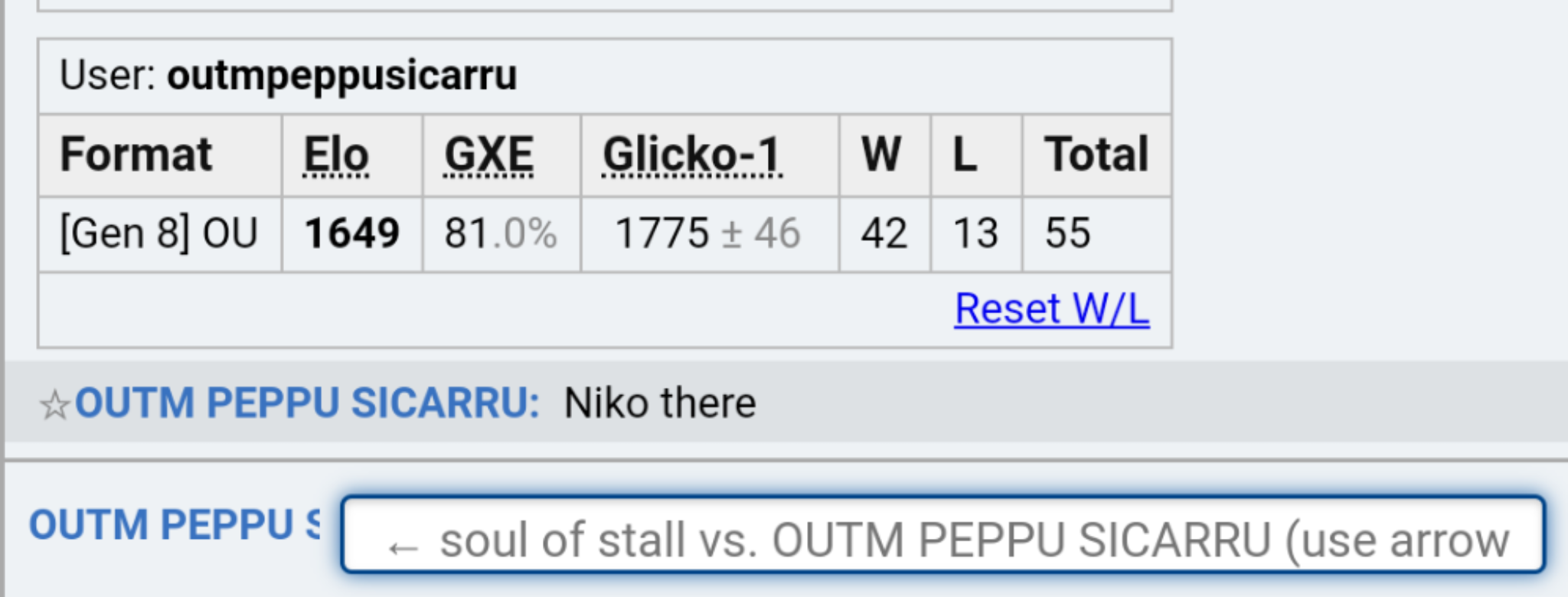
Task: Click the 55 total games value
Action: point(1068,233)
